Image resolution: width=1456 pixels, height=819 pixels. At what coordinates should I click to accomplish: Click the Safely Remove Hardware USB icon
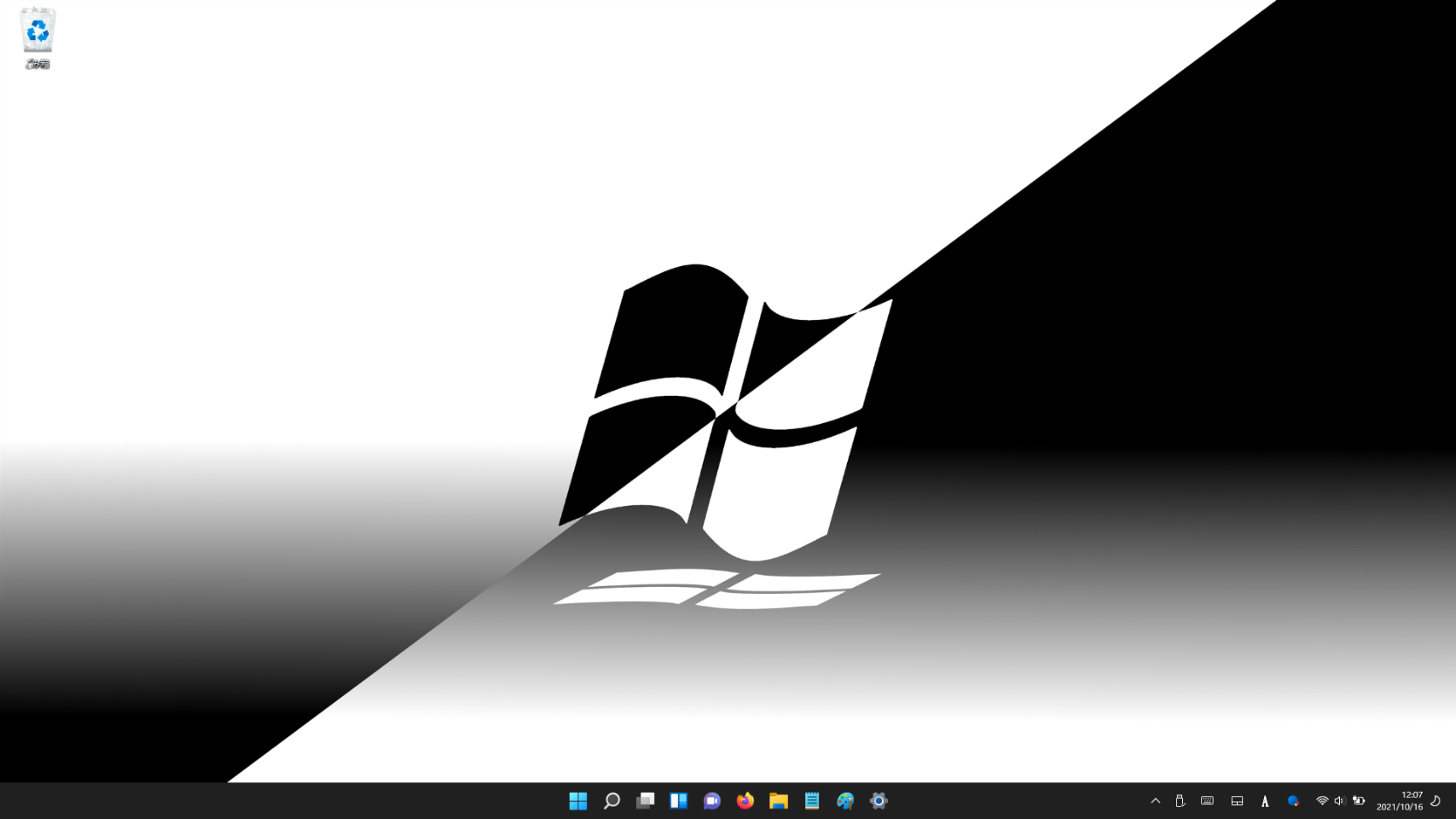click(x=1180, y=801)
